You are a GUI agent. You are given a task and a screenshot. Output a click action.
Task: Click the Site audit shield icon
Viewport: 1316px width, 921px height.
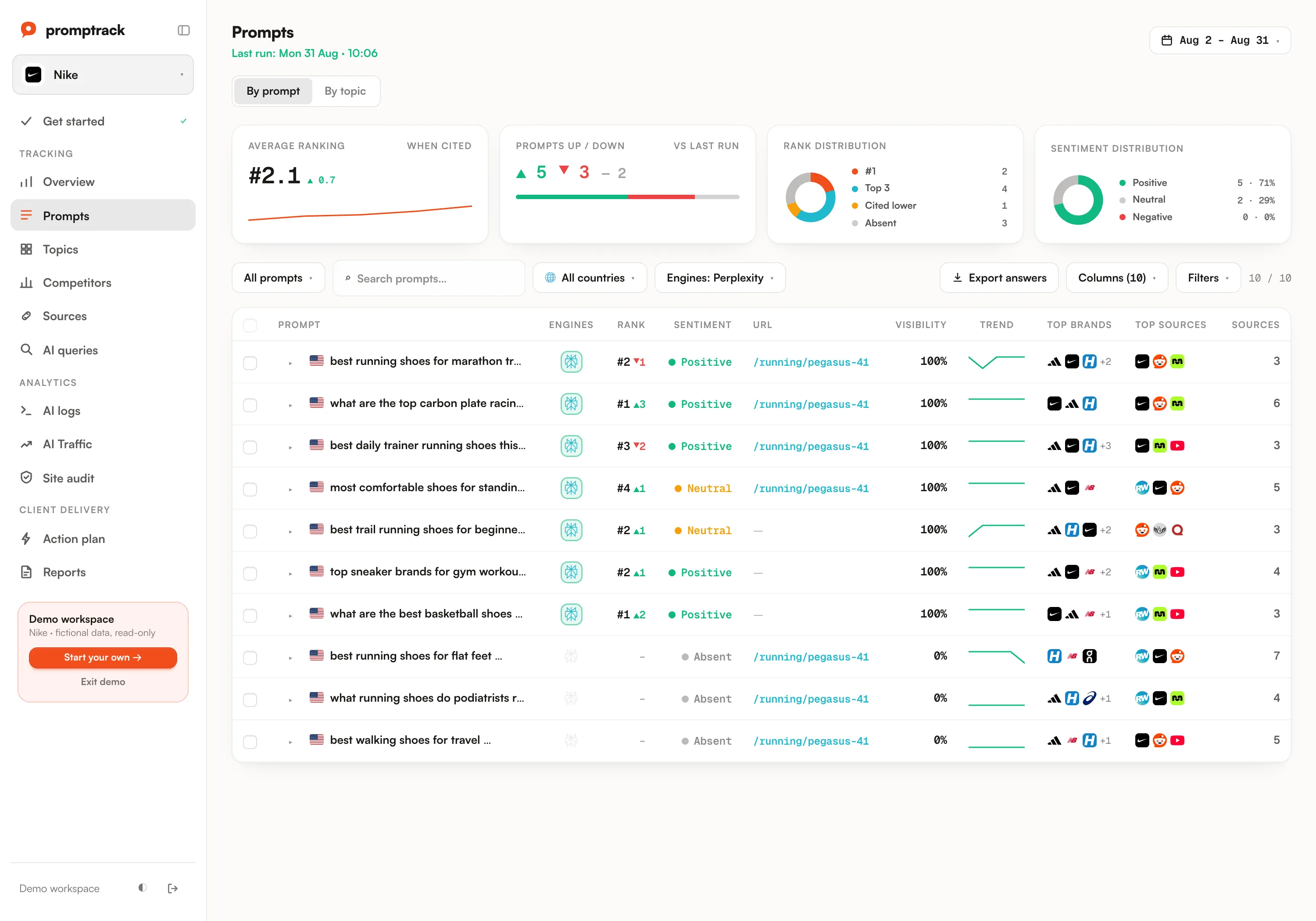(26, 478)
